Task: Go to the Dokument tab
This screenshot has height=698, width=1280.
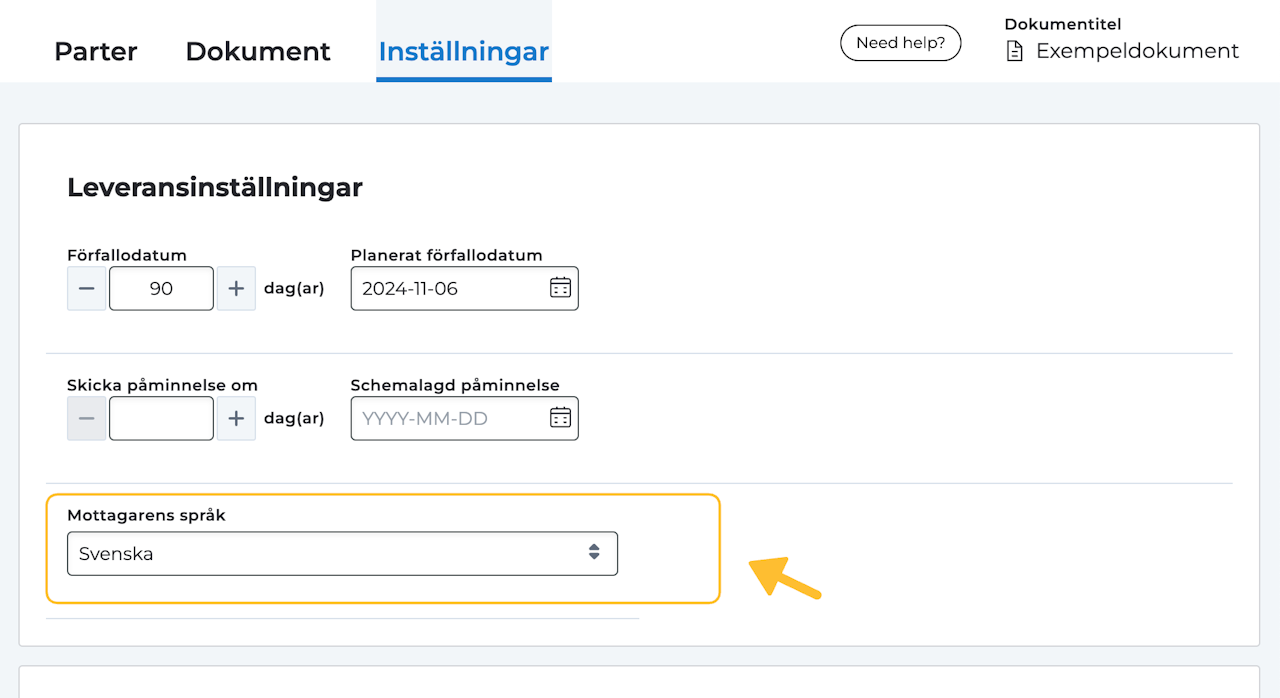Action: [258, 52]
